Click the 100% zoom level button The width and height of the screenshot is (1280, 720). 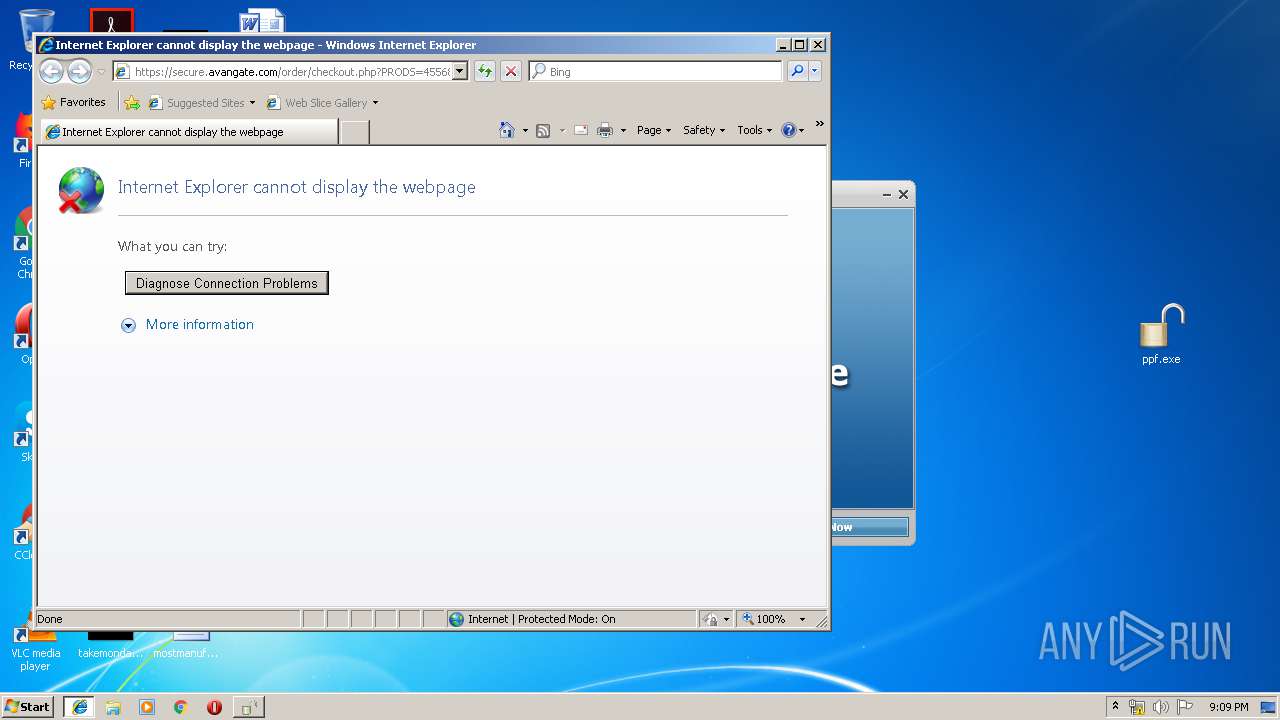coord(765,619)
